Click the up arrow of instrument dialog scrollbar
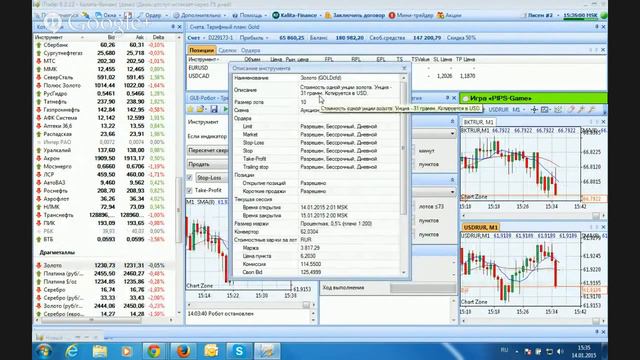The height and width of the screenshot is (360, 640). [404, 78]
